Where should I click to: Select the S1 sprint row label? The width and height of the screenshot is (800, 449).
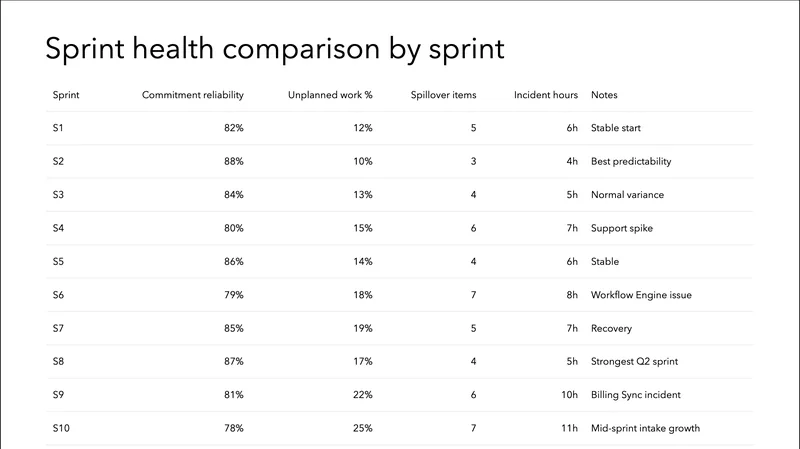click(58, 128)
